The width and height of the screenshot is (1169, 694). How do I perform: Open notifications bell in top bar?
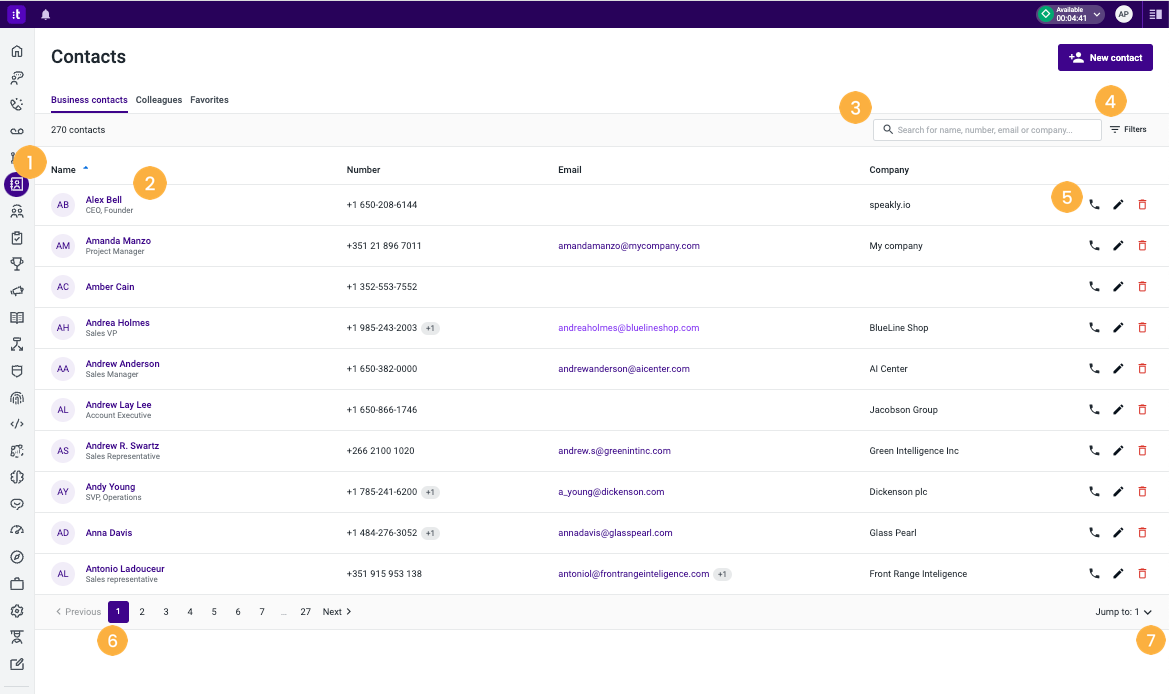coord(45,14)
